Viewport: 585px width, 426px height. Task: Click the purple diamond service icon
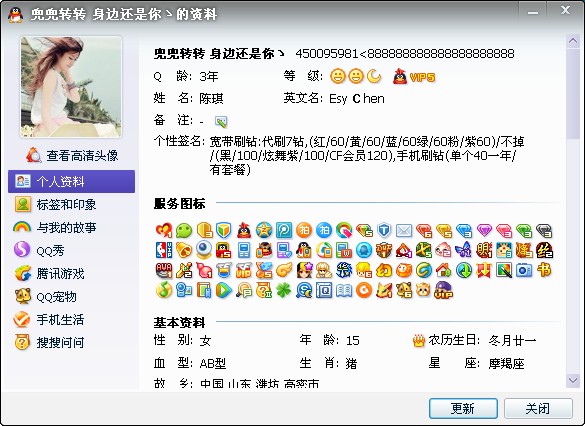pos(484,231)
